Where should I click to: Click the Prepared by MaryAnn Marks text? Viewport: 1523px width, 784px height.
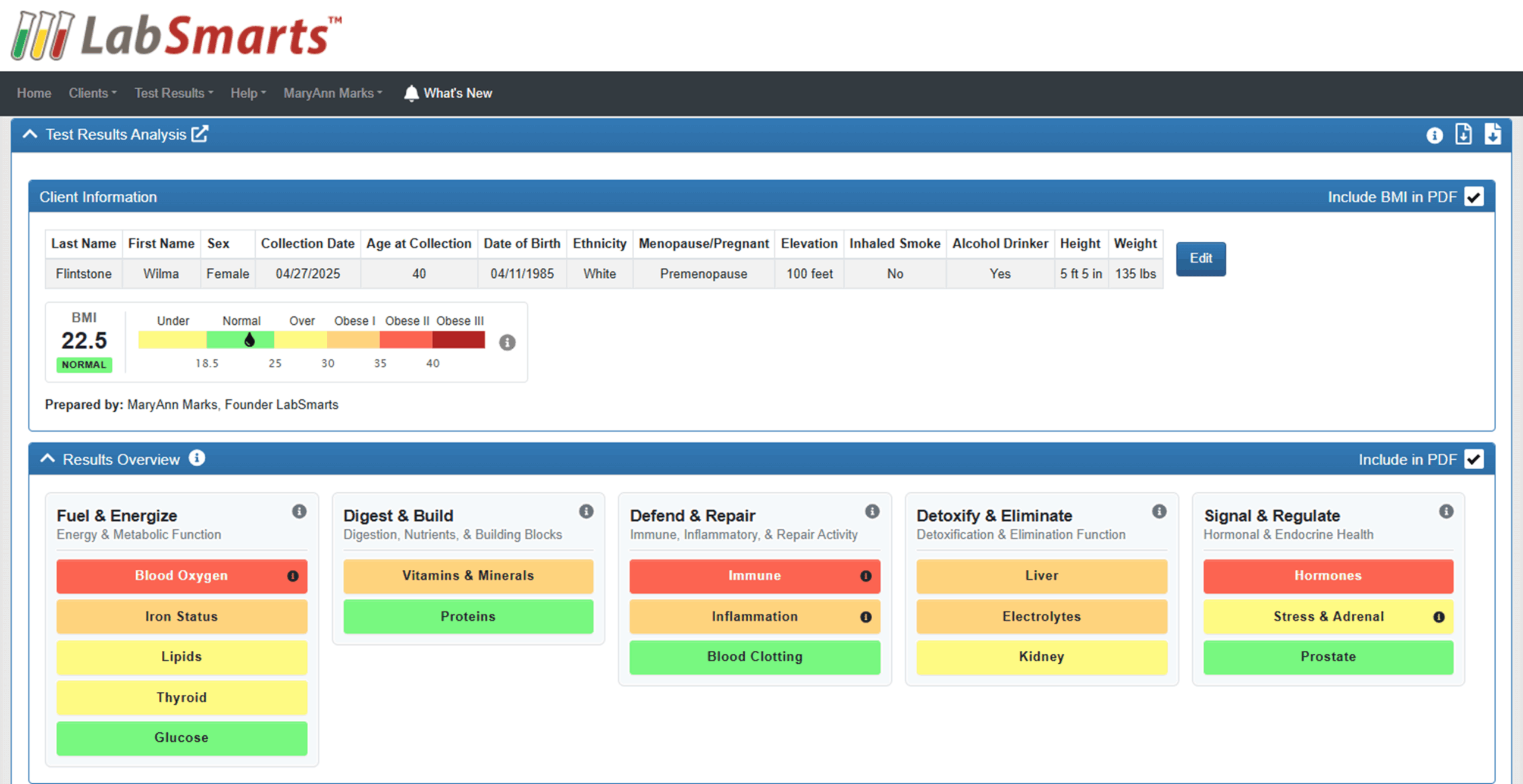coord(192,405)
